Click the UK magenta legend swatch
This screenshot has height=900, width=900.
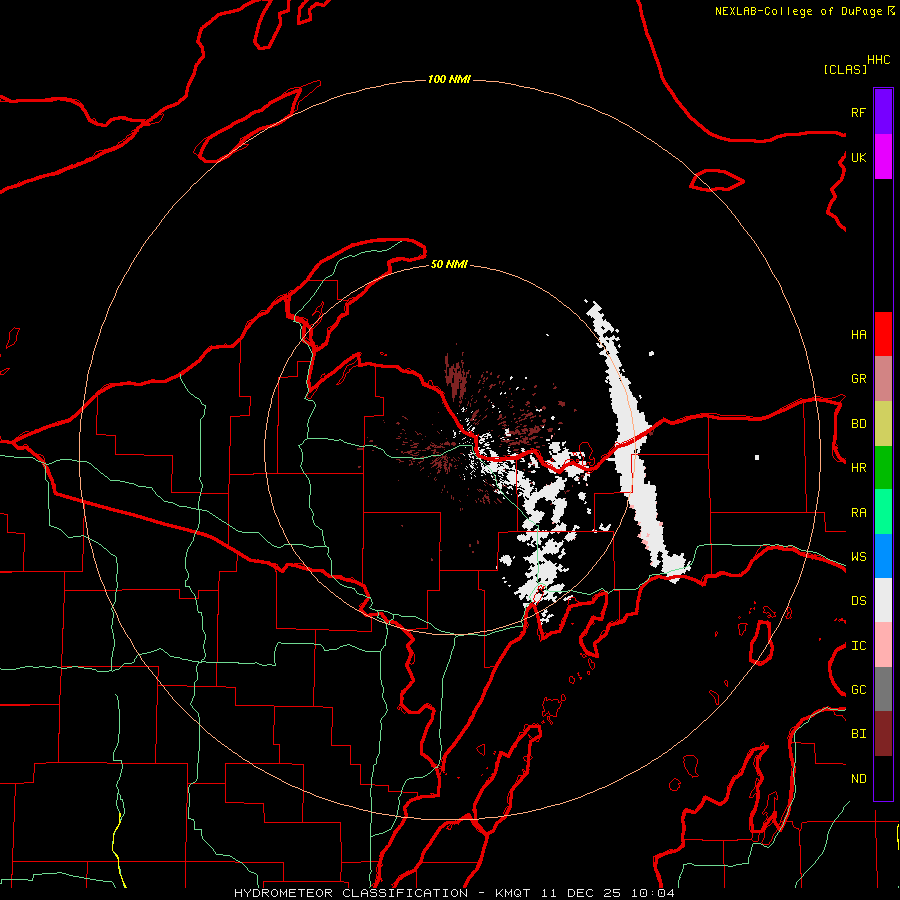pyautogui.click(x=883, y=157)
